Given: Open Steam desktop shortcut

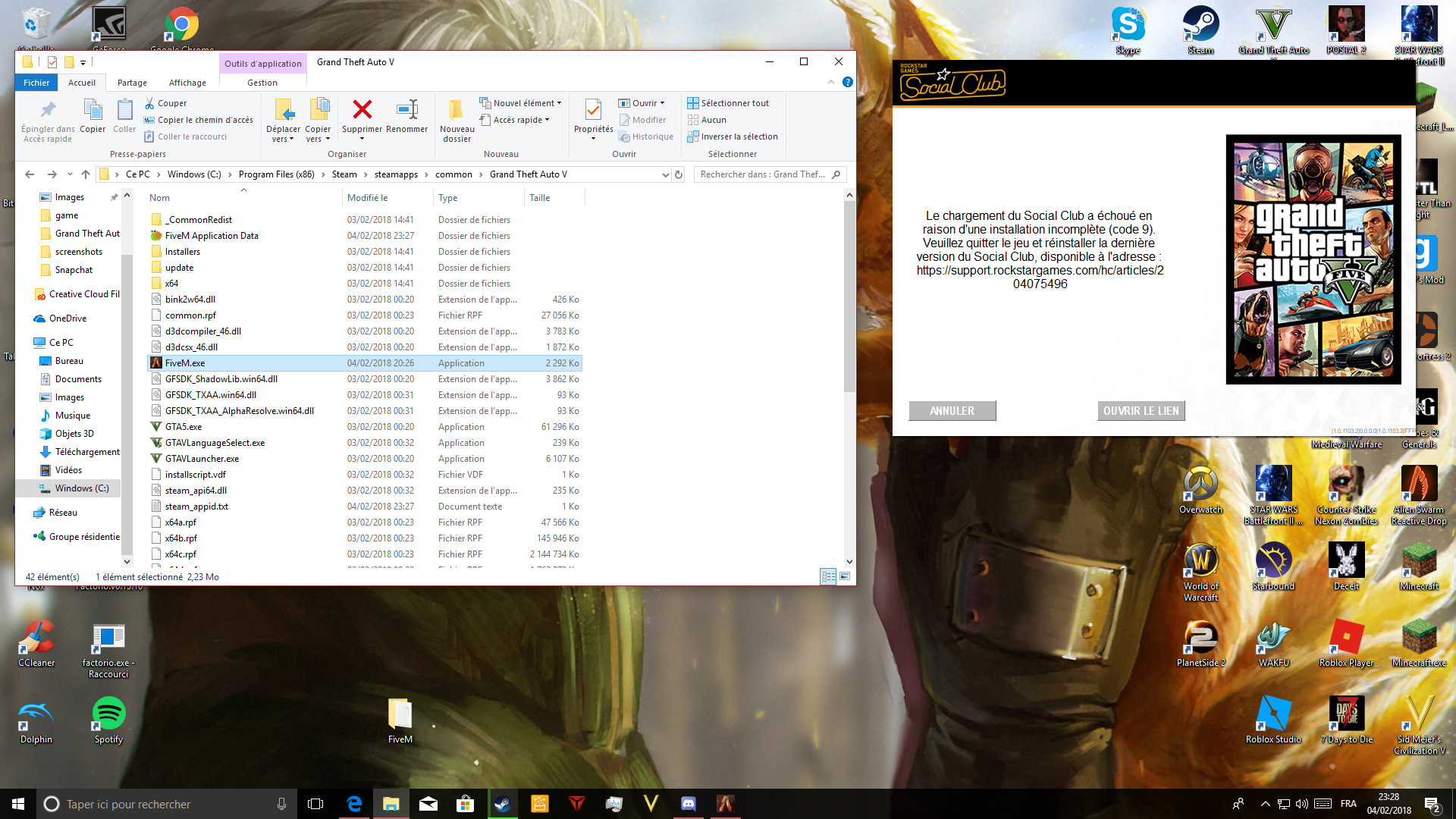Looking at the screenshot, I should coord(1200,30).
